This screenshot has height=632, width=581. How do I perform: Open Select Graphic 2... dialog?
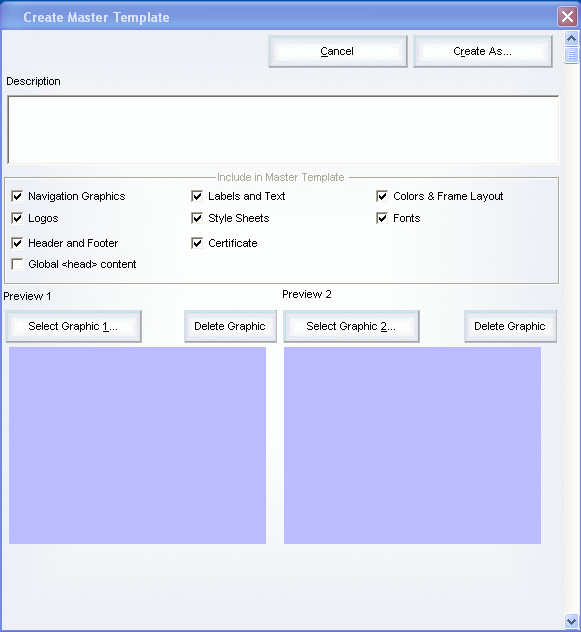(351, 326)
